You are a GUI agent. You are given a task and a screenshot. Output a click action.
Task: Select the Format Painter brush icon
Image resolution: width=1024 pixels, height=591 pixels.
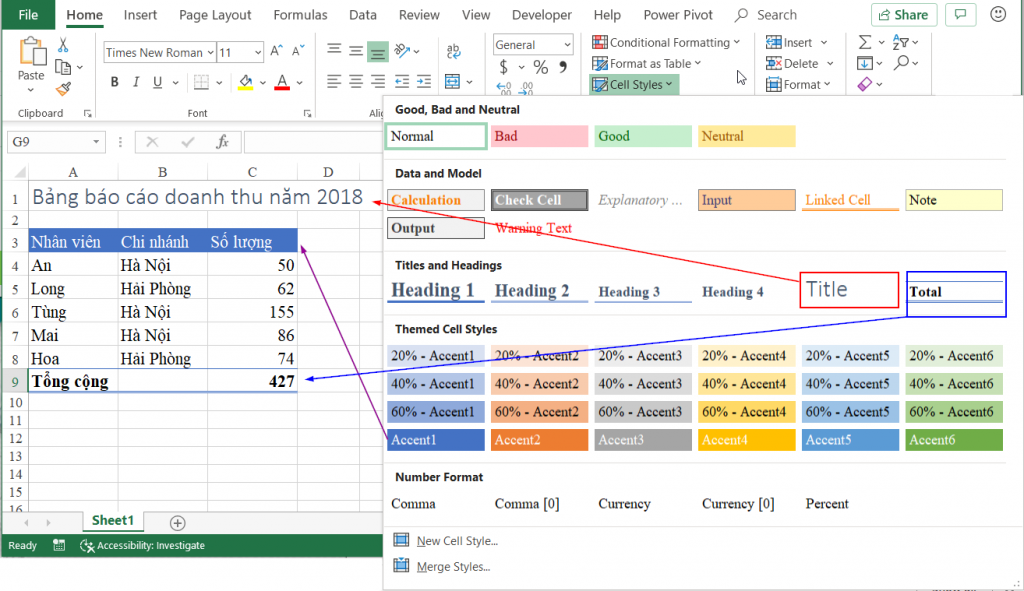[x=63, y=89]
